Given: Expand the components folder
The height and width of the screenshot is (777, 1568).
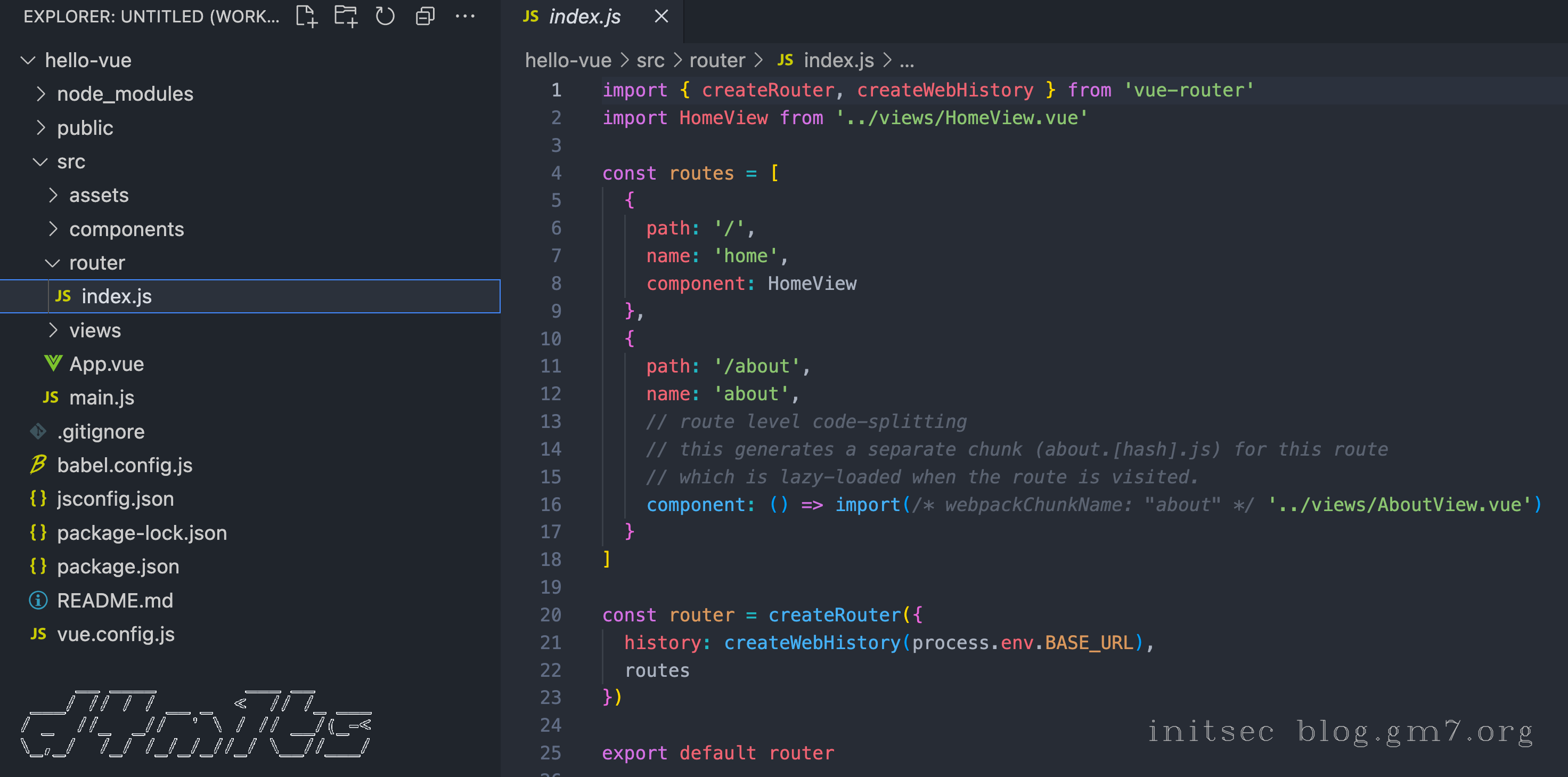Looking at the screenshot, I should pyautogui.click(x=126, y=229).
